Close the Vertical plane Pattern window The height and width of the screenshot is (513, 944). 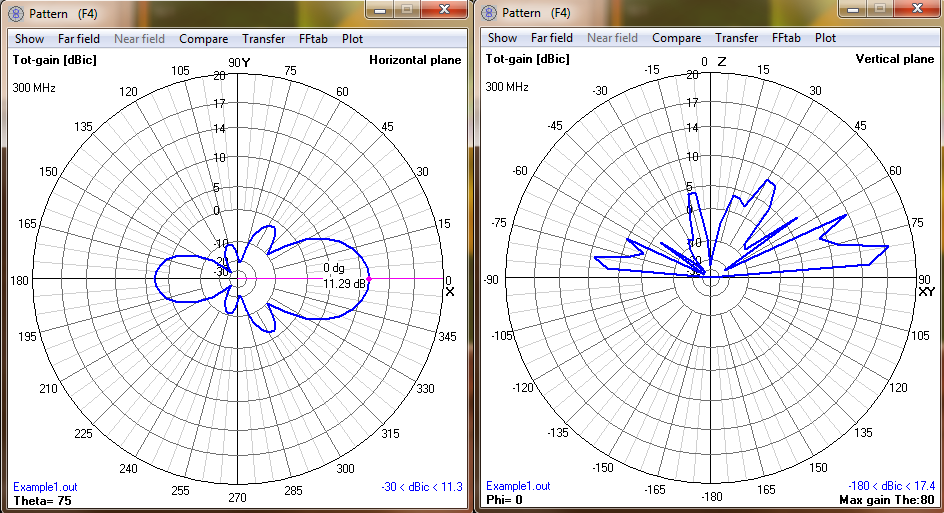[x=918, y=8]
